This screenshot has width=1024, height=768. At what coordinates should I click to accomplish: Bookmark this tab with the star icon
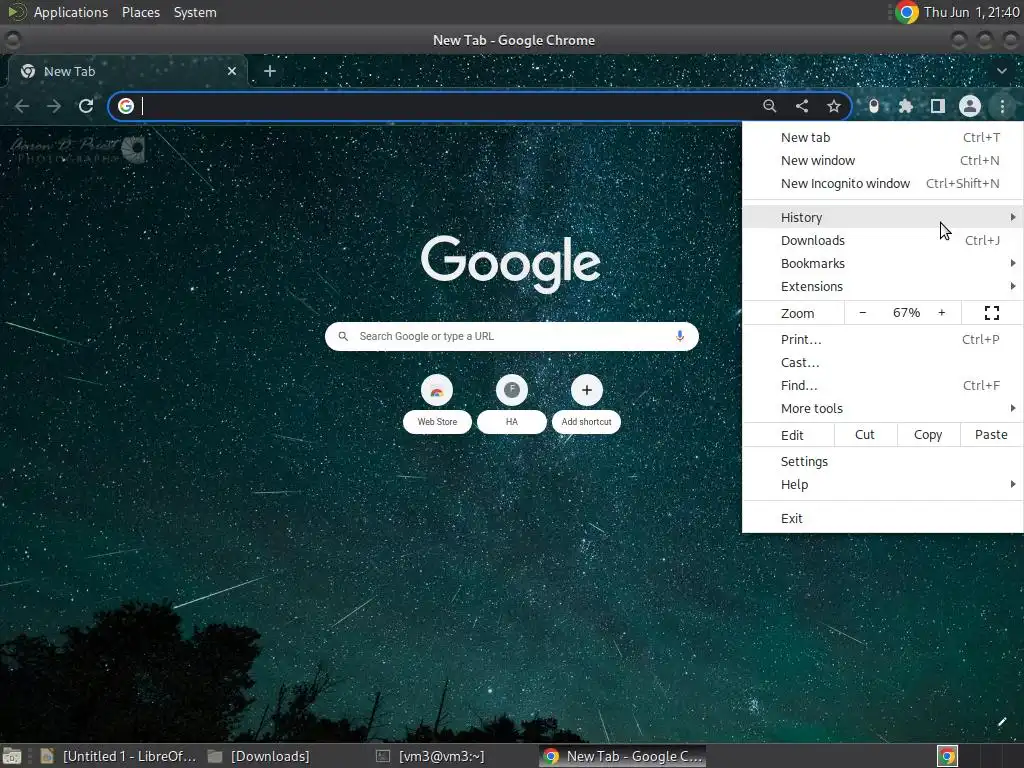coord(834,106)
